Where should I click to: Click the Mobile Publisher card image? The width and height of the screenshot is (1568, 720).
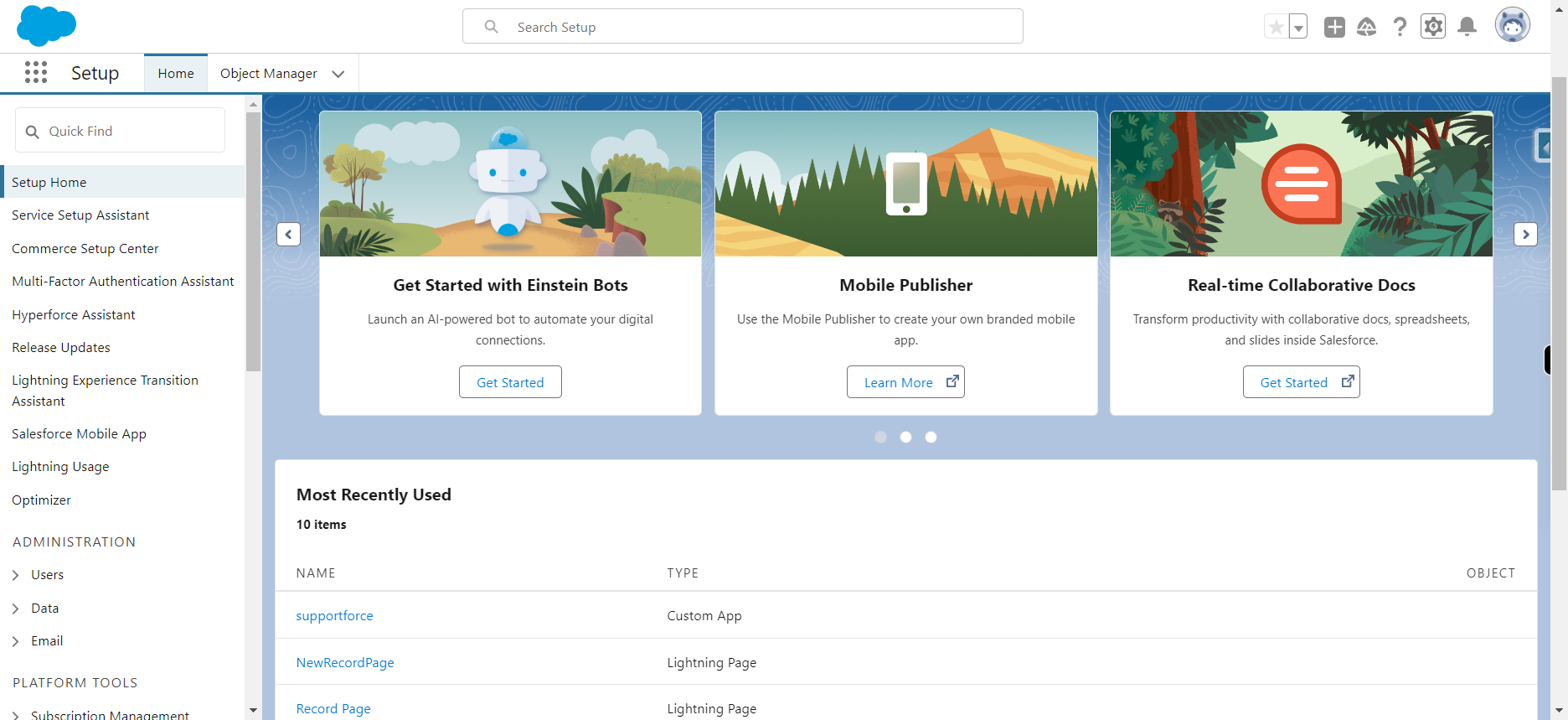[905, 184]
